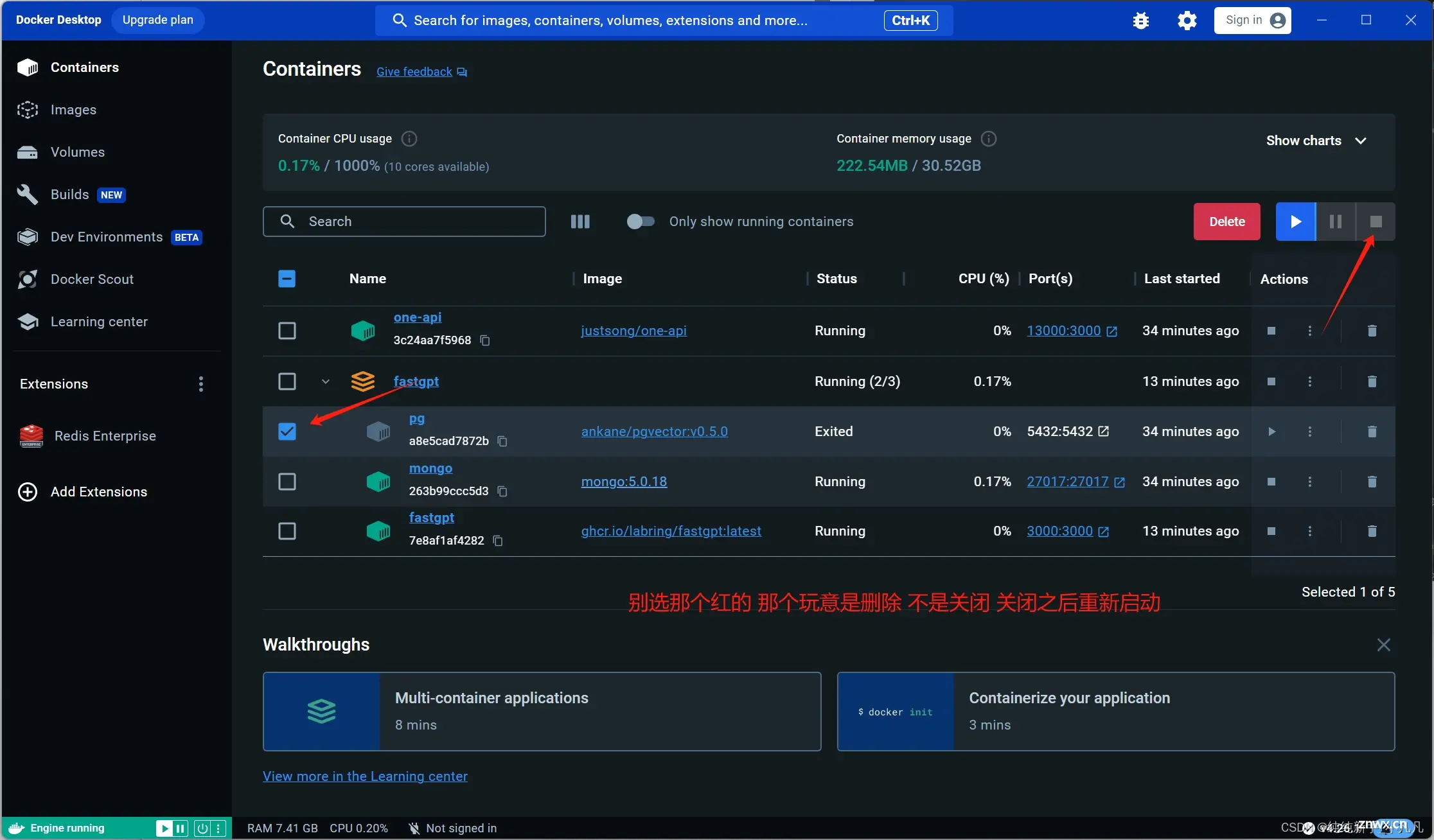The height and width of the screenshot is (840, 1434).
Task: Open engine power menu icon in status bar
Action: coord(202,828)
